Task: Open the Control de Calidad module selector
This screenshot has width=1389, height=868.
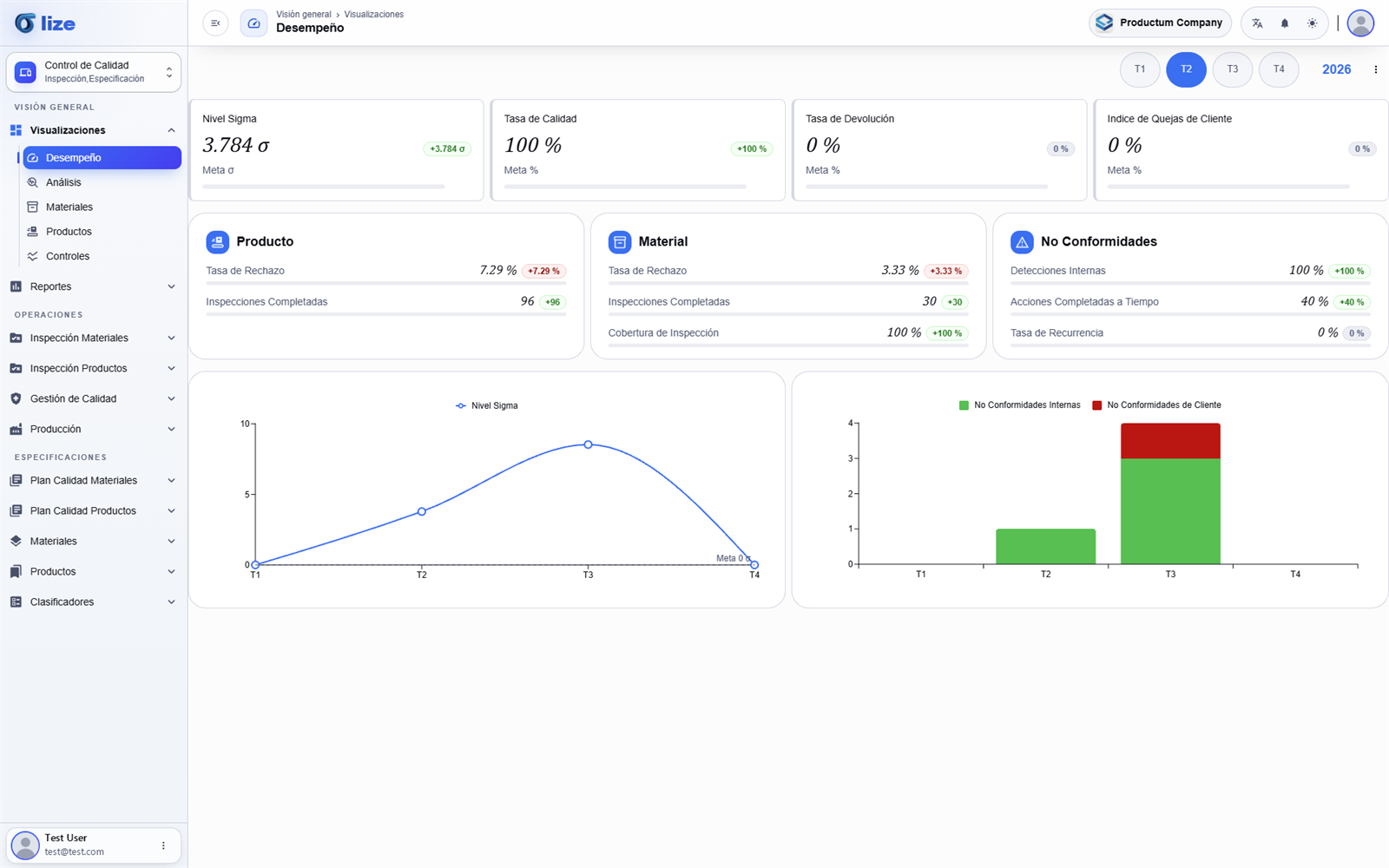Action: pos(94,72)
